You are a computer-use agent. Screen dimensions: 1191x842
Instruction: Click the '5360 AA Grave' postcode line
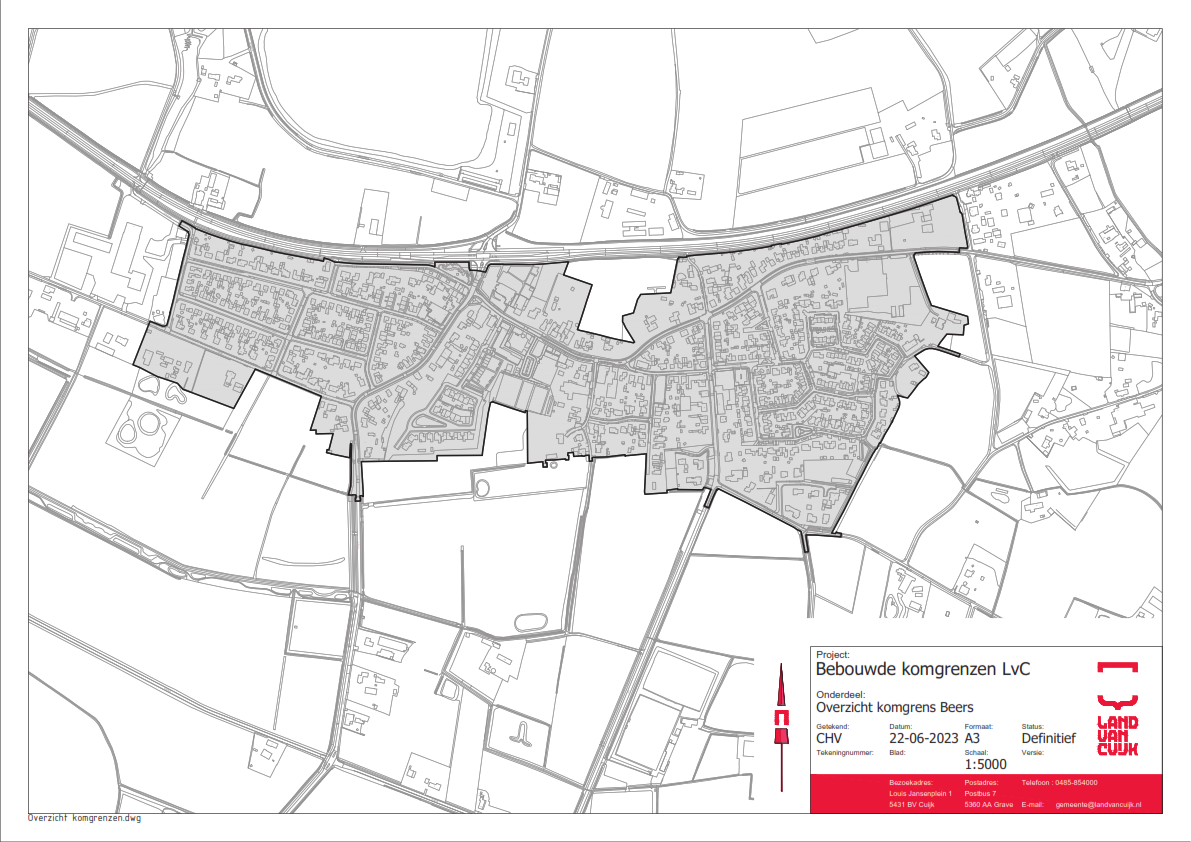(x=988, y=805)
